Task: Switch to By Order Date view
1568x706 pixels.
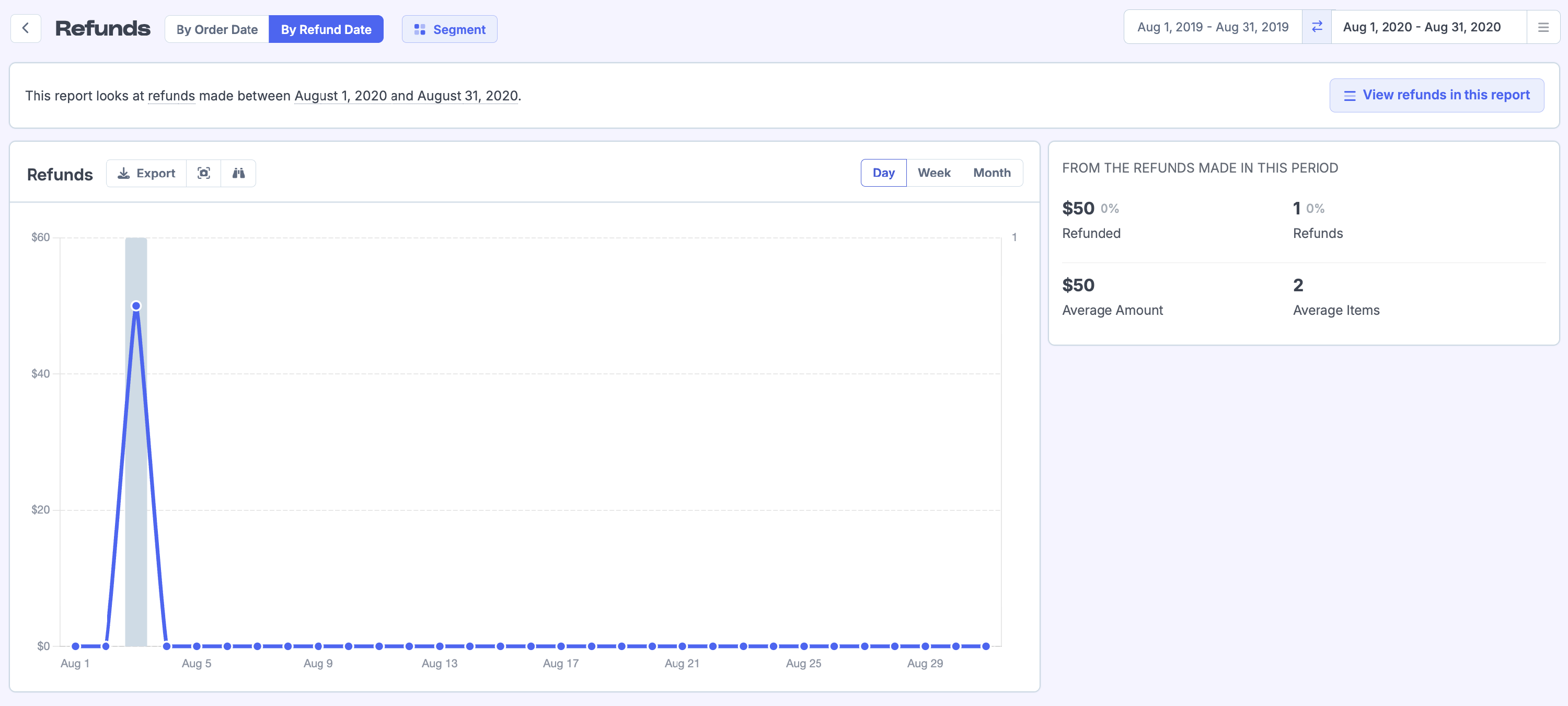Action: pos(217,29)
